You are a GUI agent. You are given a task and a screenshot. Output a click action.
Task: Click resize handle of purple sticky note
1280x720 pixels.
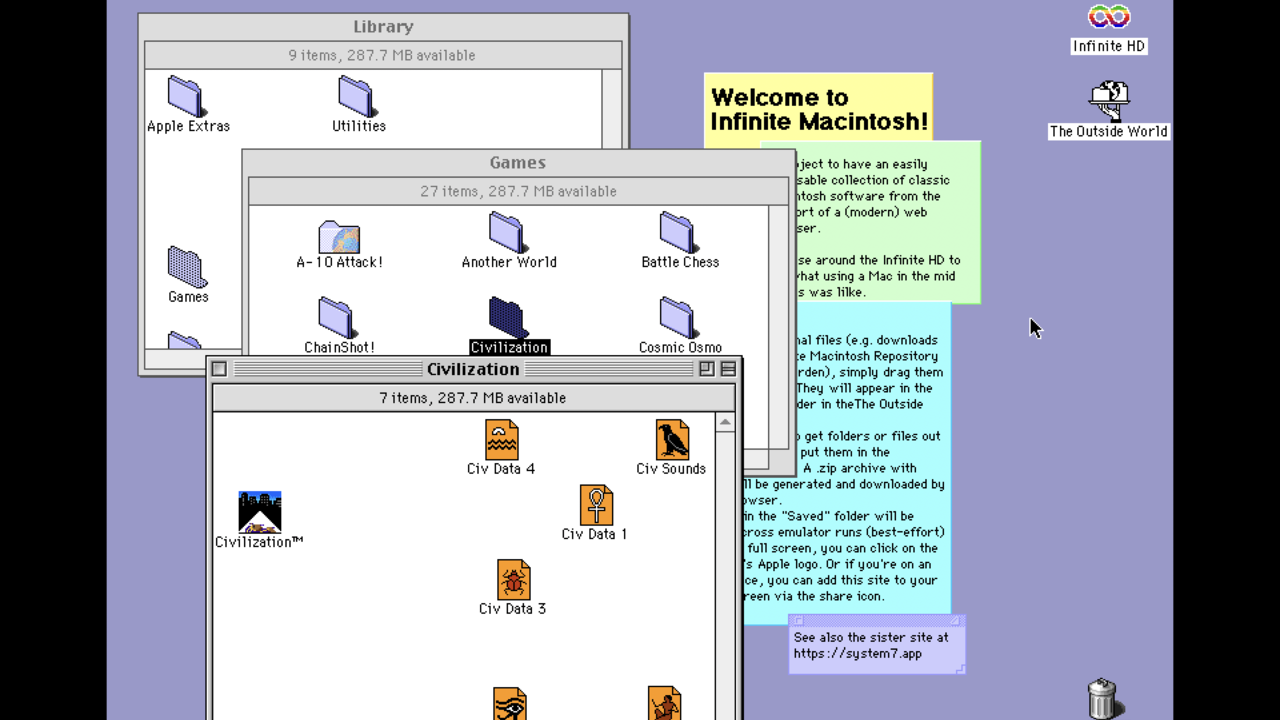click(x=961, y=669)
